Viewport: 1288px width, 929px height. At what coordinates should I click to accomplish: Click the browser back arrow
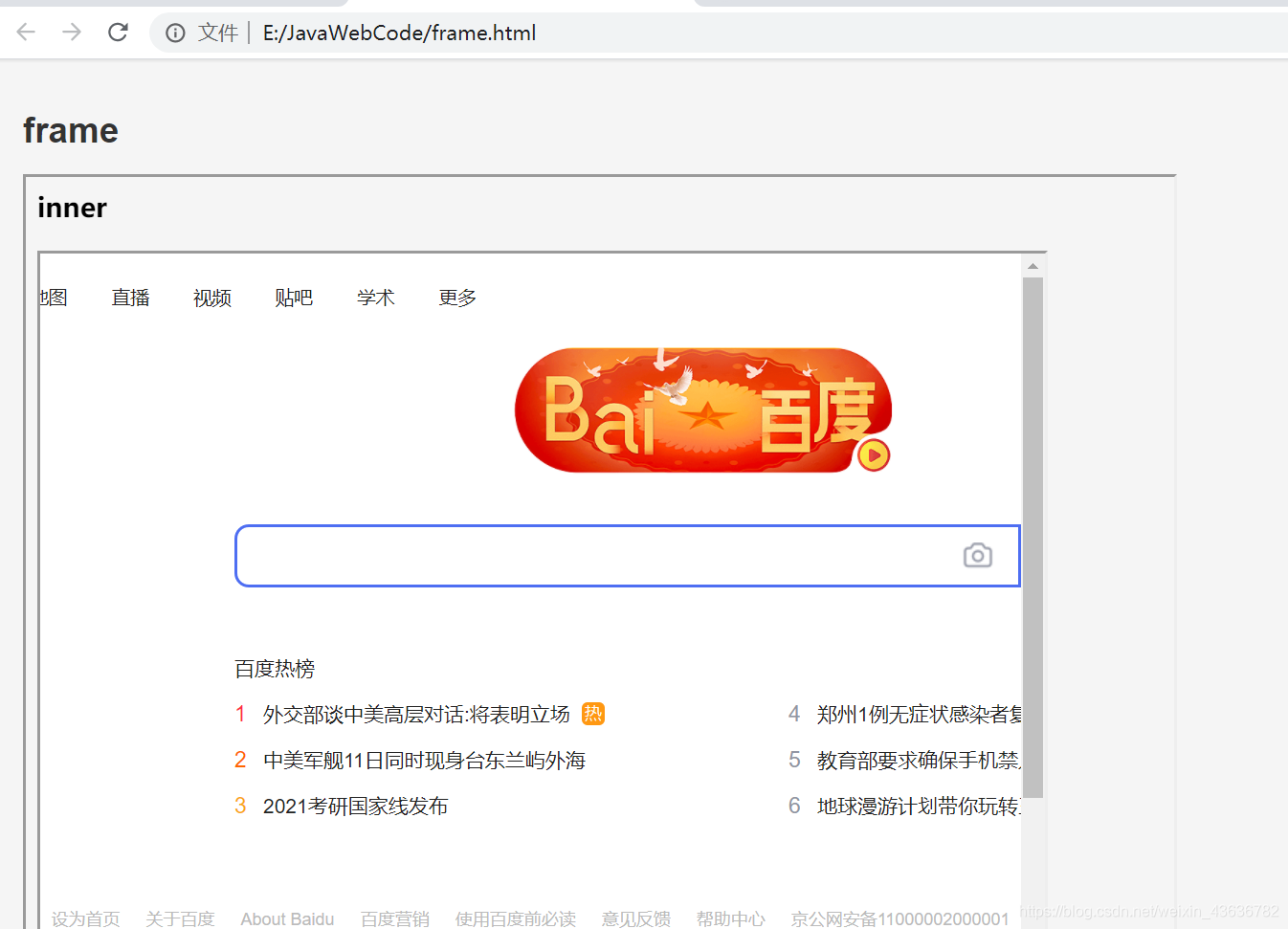(26, 33)
